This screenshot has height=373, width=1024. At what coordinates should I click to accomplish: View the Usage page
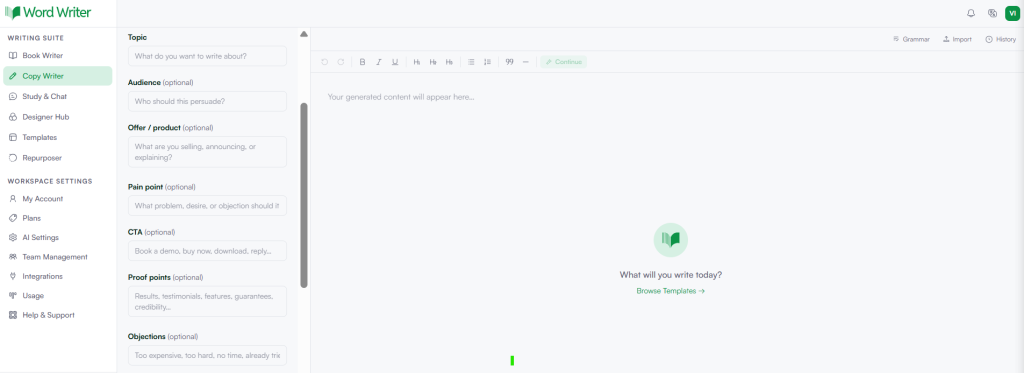pos(57,296)
